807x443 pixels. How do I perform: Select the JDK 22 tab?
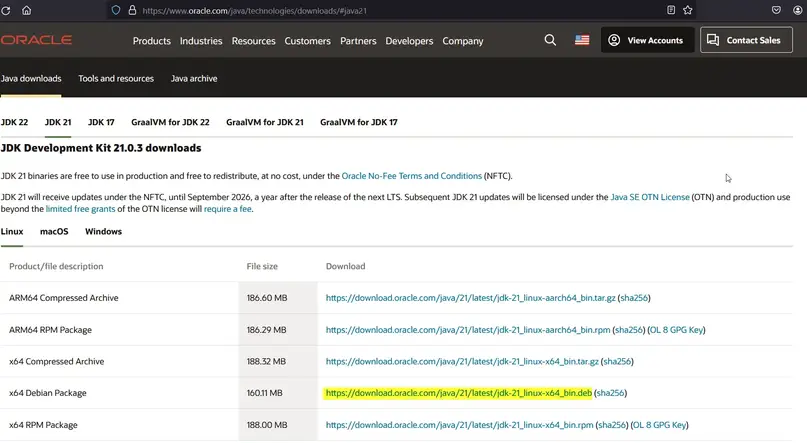[x=14, y=122]
